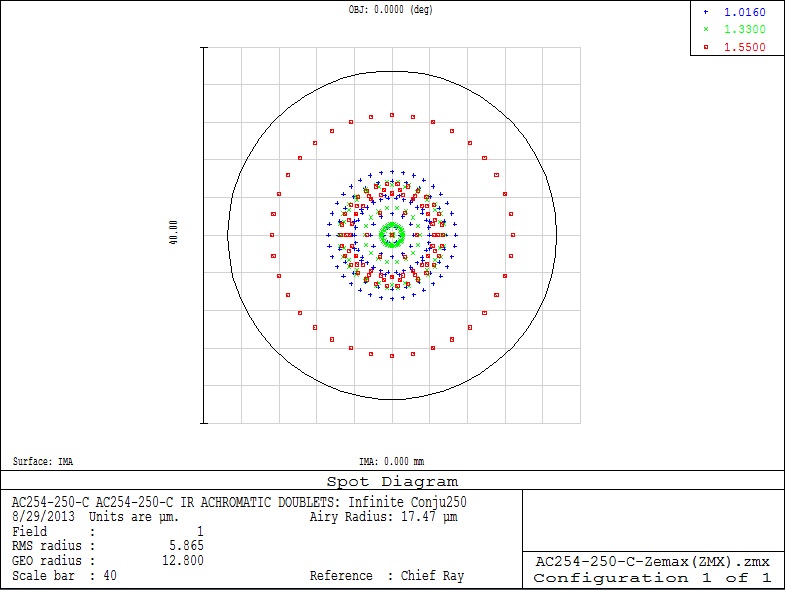Image resolution: width=785 pixels, height=590 pixels.
Task: Click the topmost red square ray marker
Action: (392, 115)
